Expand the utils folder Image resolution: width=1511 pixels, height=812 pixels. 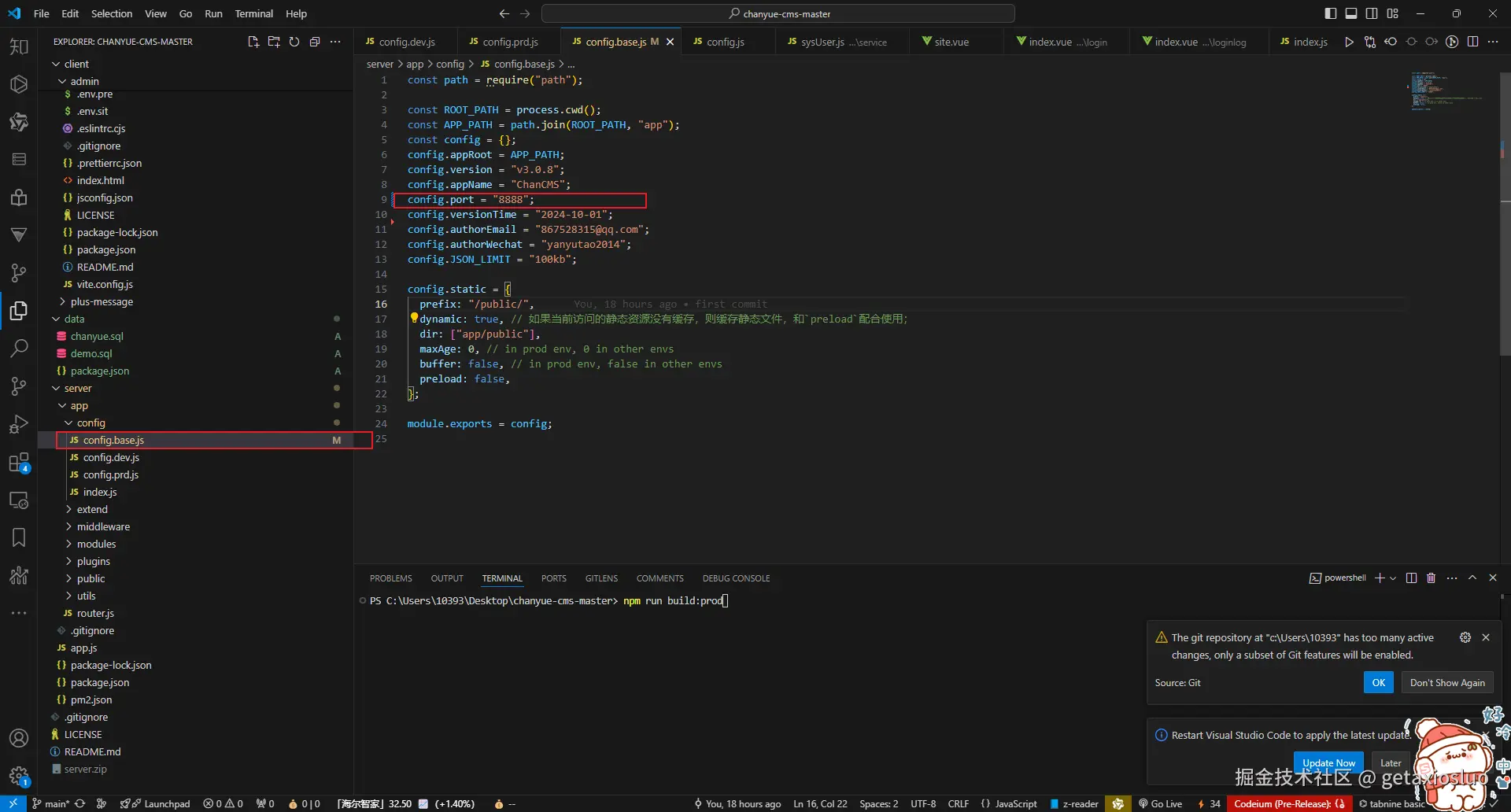(x=68, y=596)
